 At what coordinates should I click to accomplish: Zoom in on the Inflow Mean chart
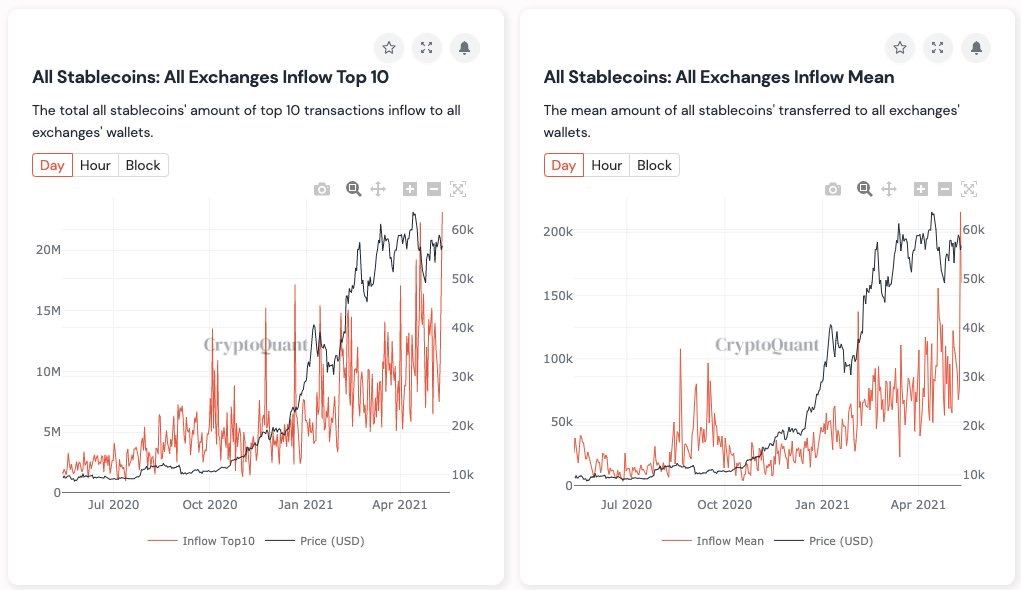(x=920, y=188)
